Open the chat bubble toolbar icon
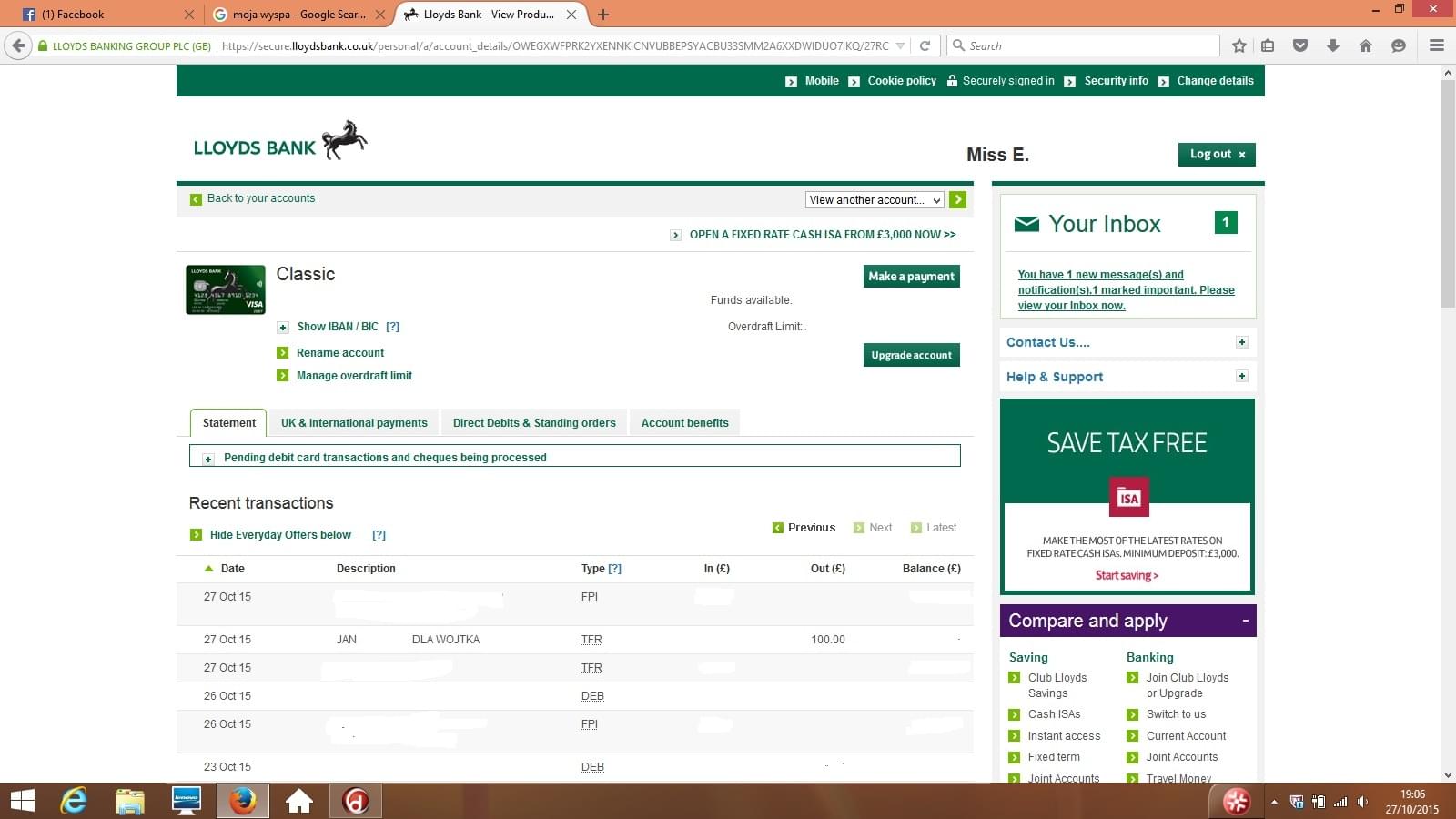1456x819 pixels. [x=1399, y=45]
